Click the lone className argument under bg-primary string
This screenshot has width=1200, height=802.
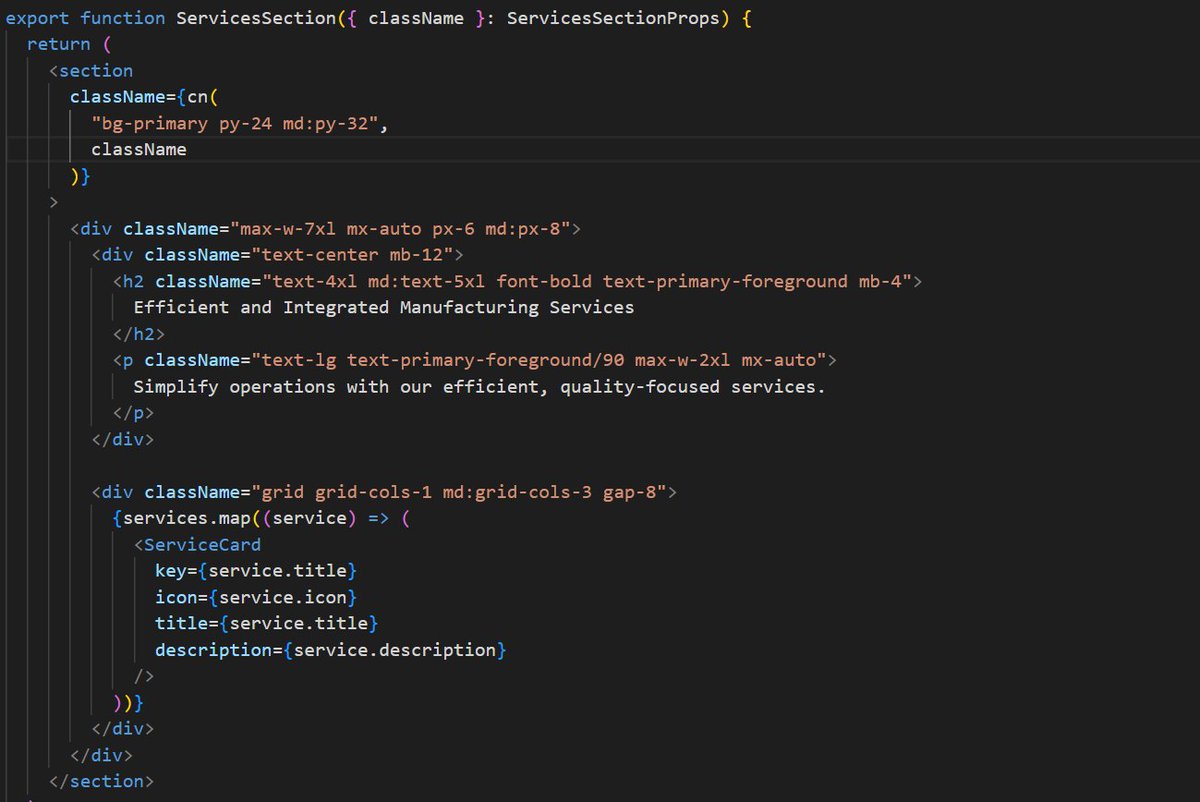tap(139, 150)
